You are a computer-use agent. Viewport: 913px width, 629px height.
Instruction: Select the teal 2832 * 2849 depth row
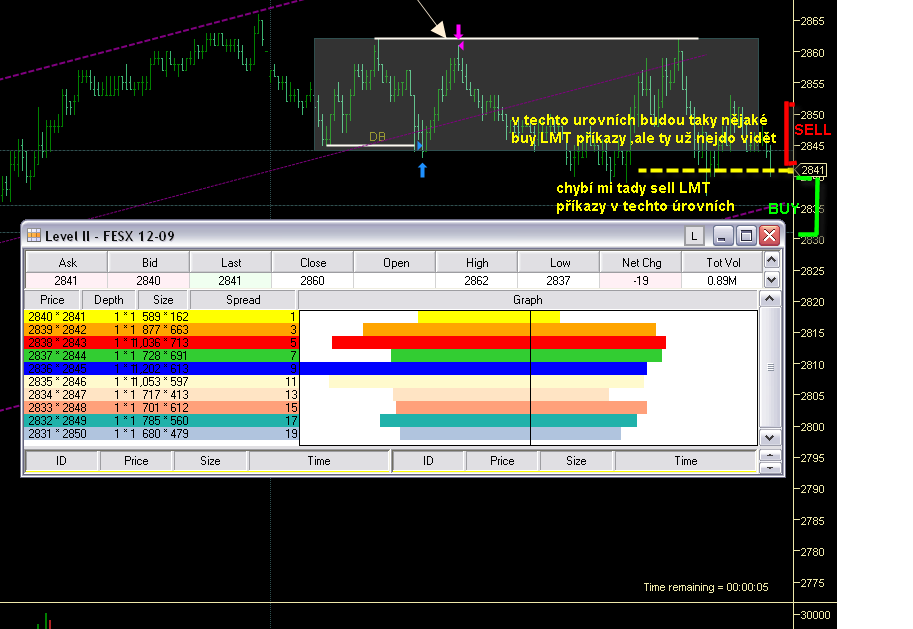click(x=161, y=420)
